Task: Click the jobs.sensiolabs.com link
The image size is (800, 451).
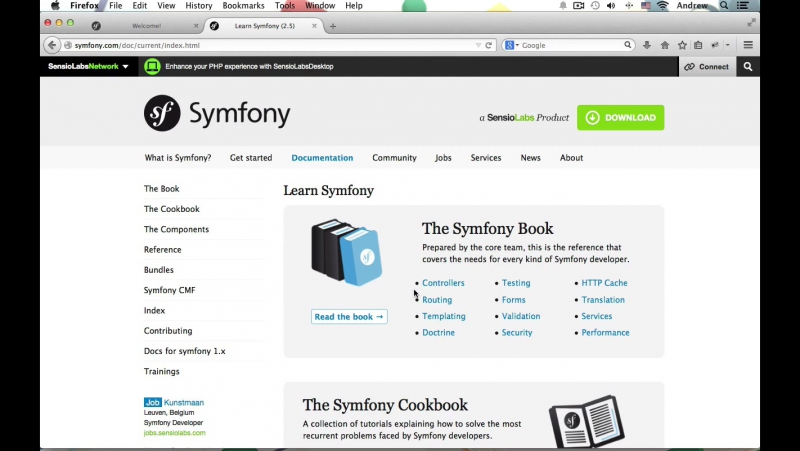Action: (174, 433)
